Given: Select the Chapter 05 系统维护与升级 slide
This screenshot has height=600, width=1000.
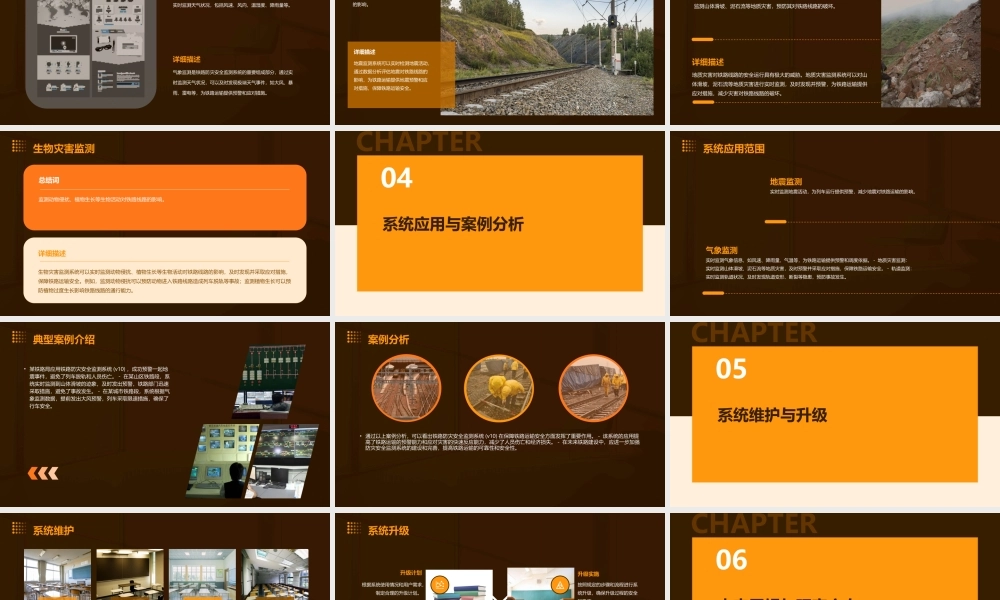Looking at the screenshot, I should 835,414.
